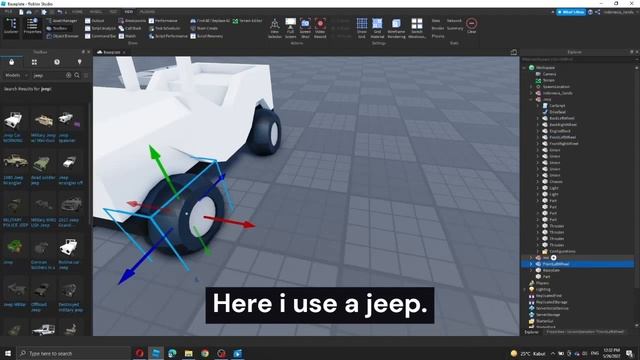Open the Watch window
Image resolution: width=640 pixels, height=360 pixels.
coord(127,36)
